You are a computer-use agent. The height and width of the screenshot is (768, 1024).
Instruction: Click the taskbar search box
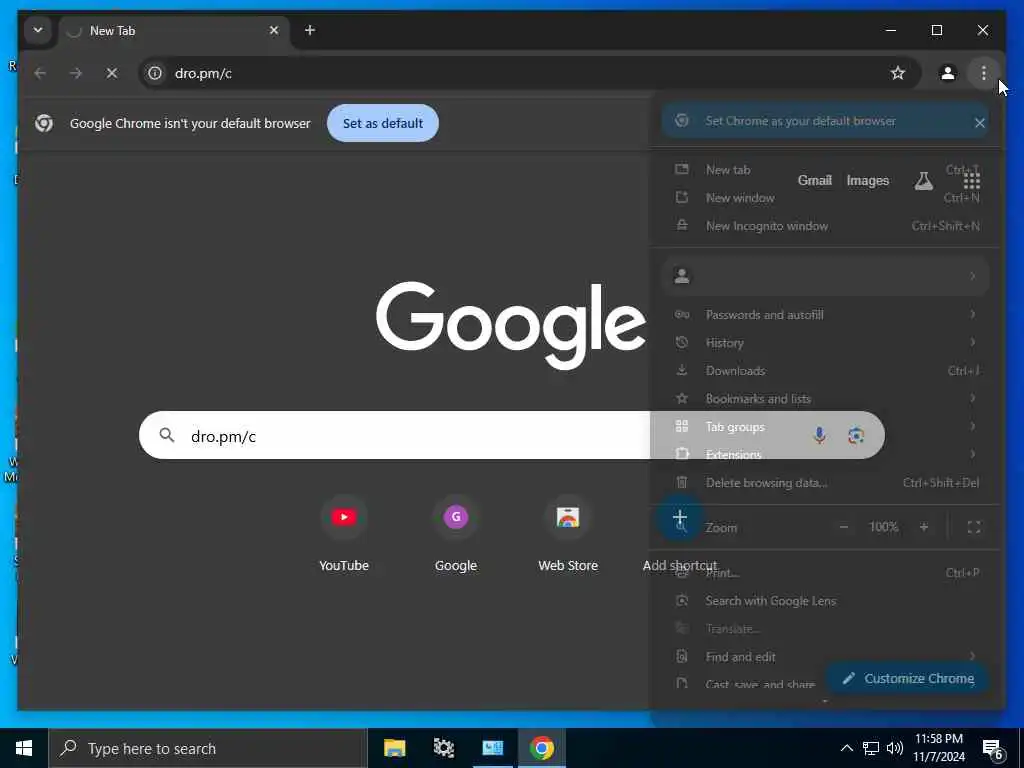[x=208, y=748]
